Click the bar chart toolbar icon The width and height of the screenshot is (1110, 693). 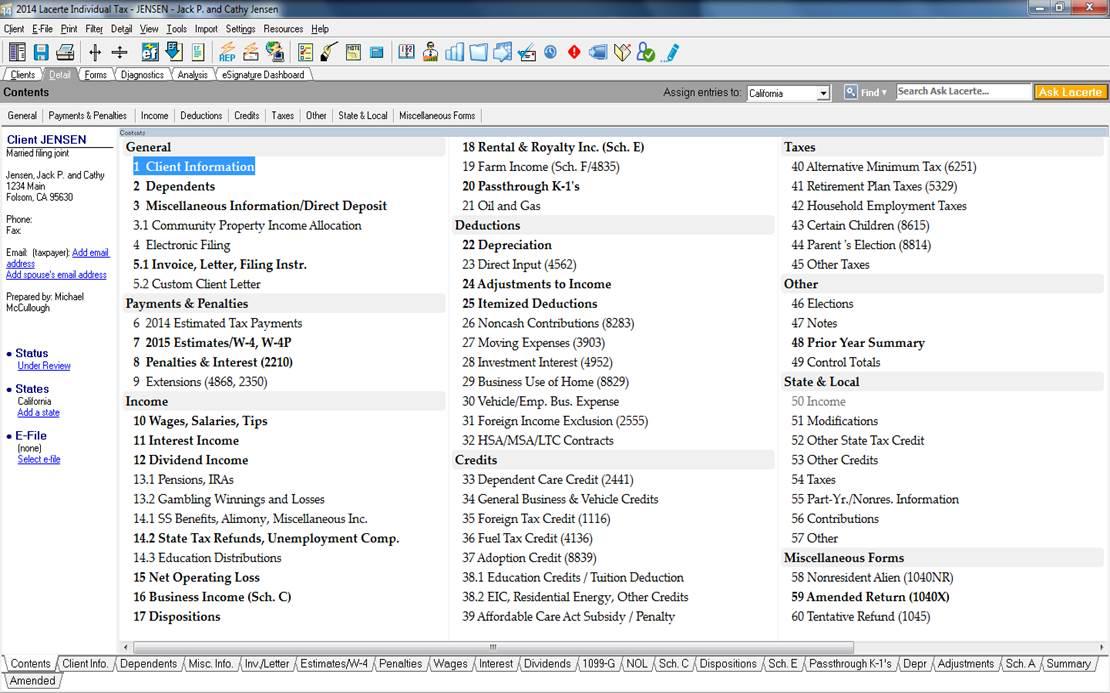[454, 52]
